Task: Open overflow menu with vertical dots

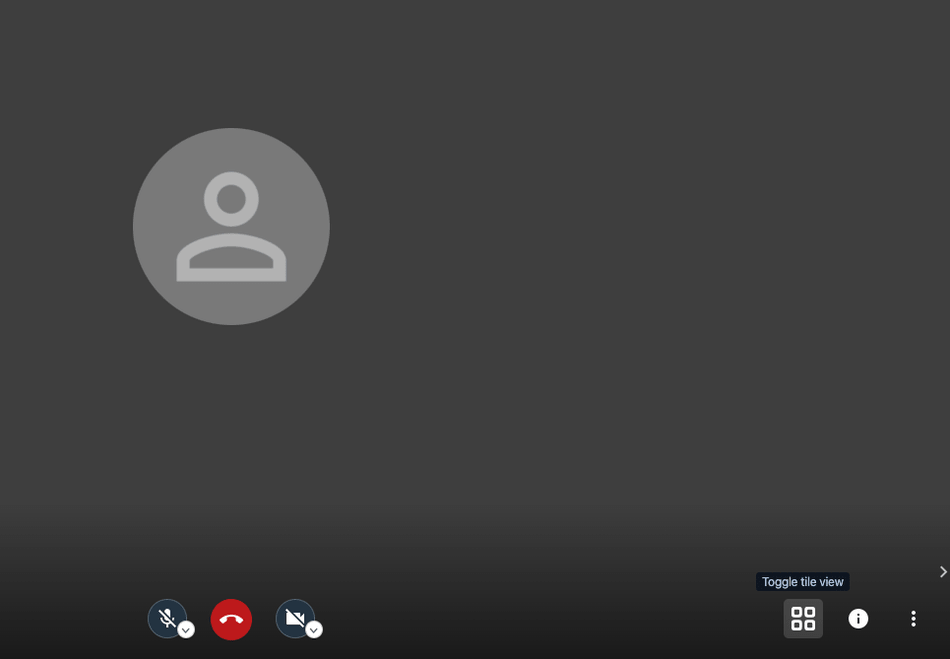Action: click(913, 618)
